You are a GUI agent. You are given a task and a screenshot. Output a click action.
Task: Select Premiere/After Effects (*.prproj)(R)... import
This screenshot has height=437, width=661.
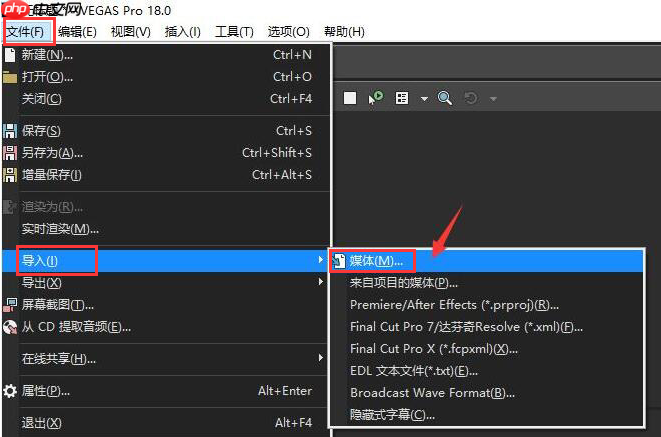click(x=487, y=305)
